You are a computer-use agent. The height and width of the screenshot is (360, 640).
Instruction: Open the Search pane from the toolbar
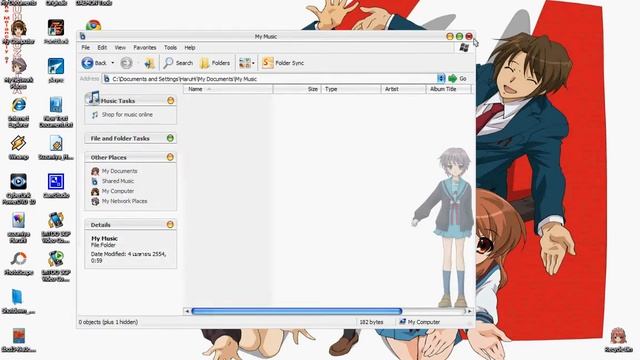pyautogui.click(x=178, y=63)
